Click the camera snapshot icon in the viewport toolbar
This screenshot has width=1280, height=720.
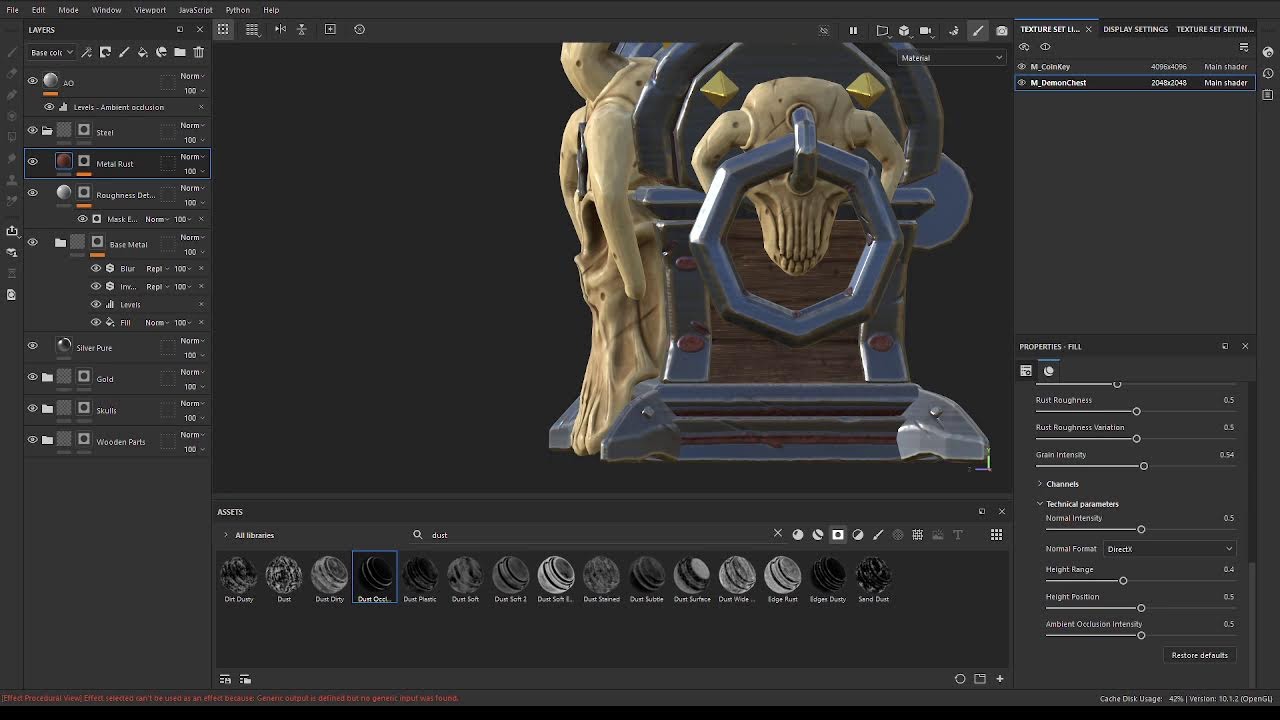point(1001,30)
